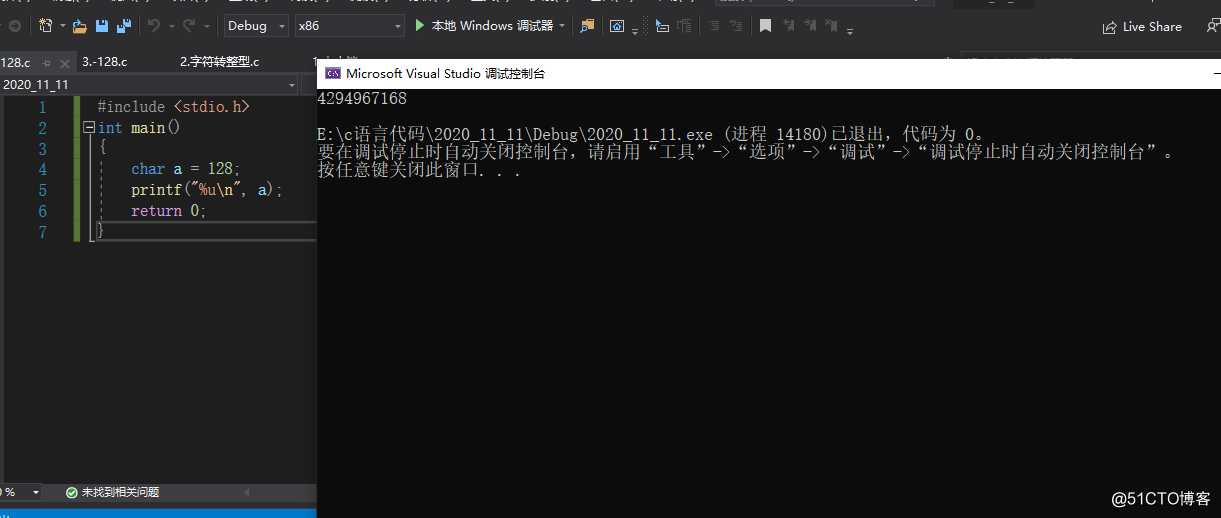
Task: Click the console output 4294967168
Action: [362, 99]
